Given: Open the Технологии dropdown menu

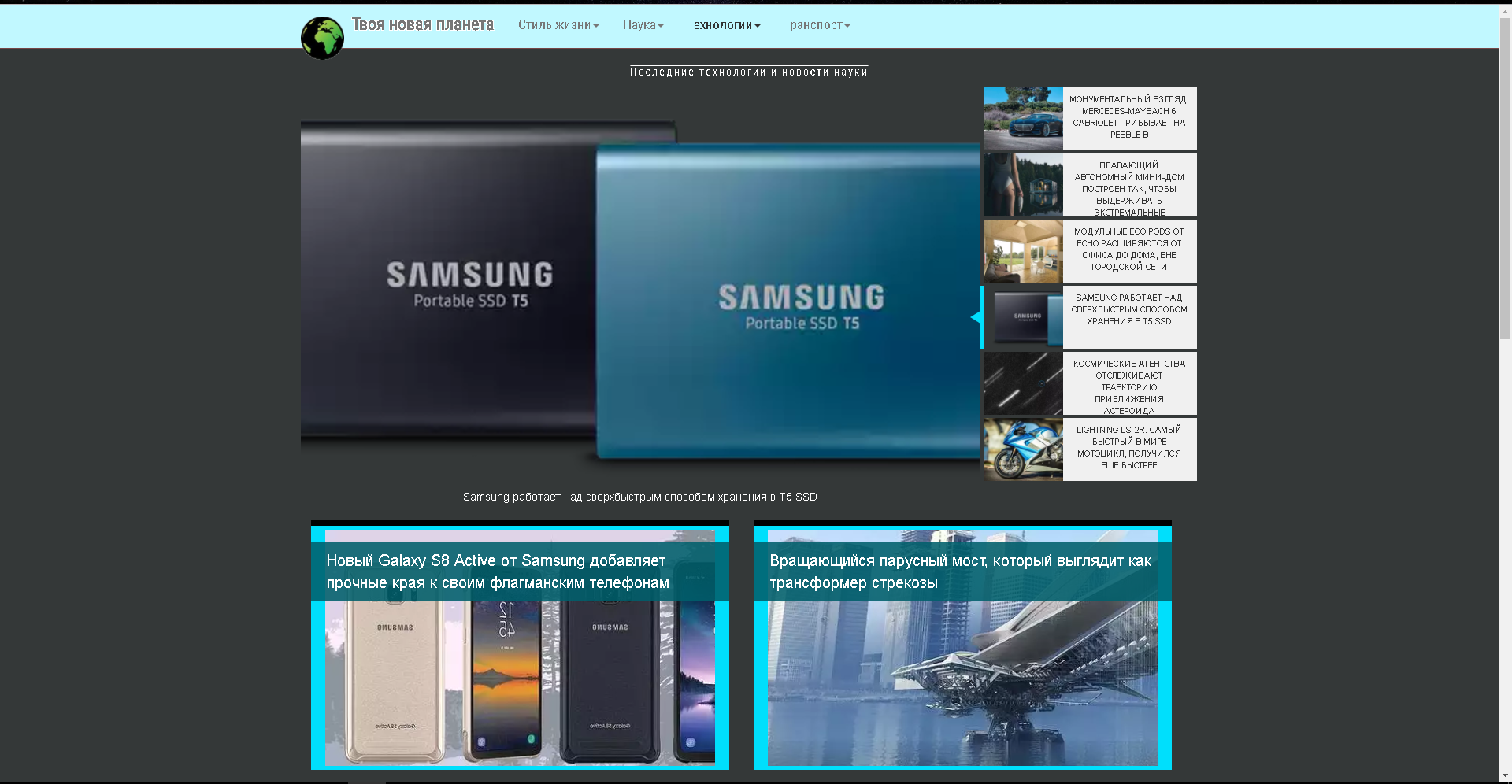Looking at the screenshot, I should pyautogui.click(x=723, y=25).
